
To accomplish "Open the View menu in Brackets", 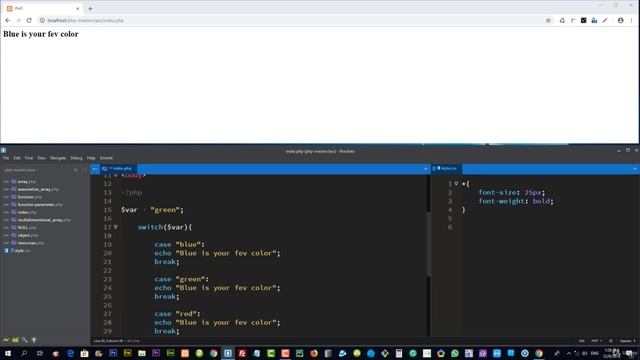I will (x=41, y=158).
